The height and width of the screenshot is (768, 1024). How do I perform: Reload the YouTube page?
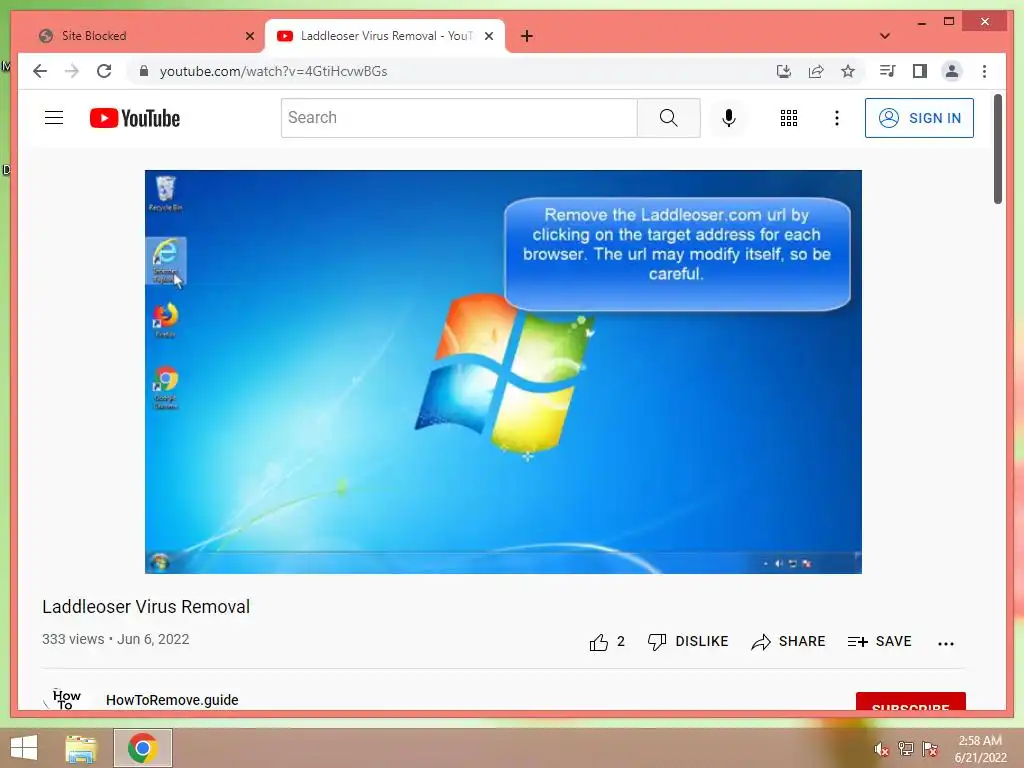(104, 71)
